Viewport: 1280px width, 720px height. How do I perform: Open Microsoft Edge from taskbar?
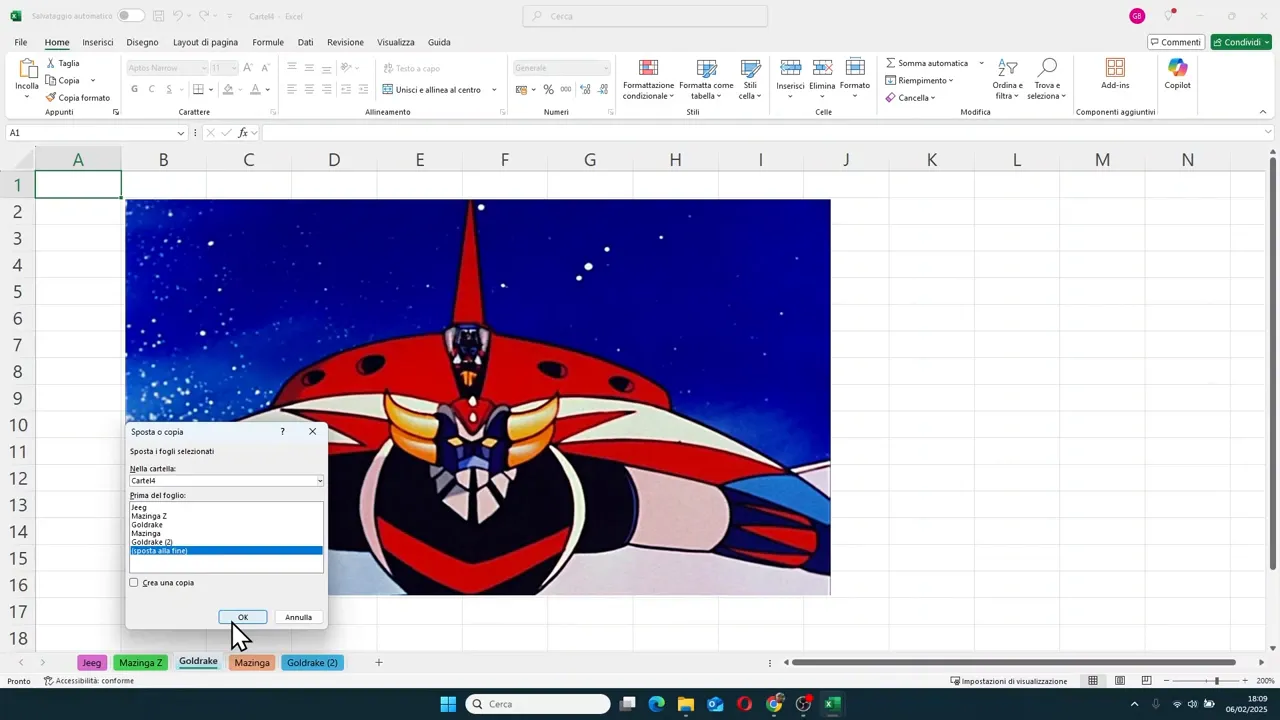coord(656,704)
